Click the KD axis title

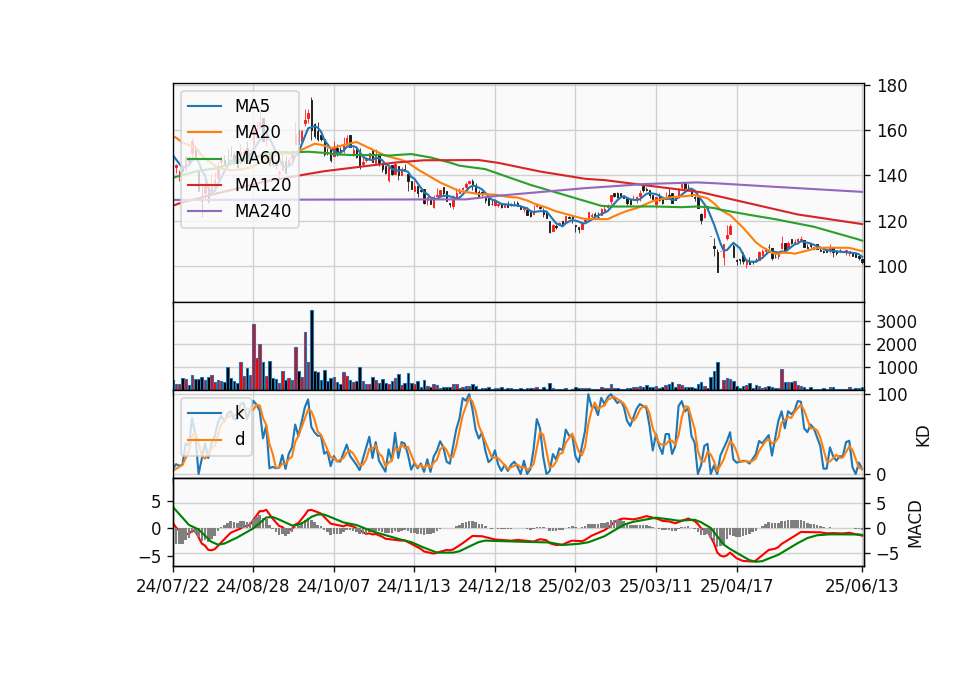pos(922,436)
